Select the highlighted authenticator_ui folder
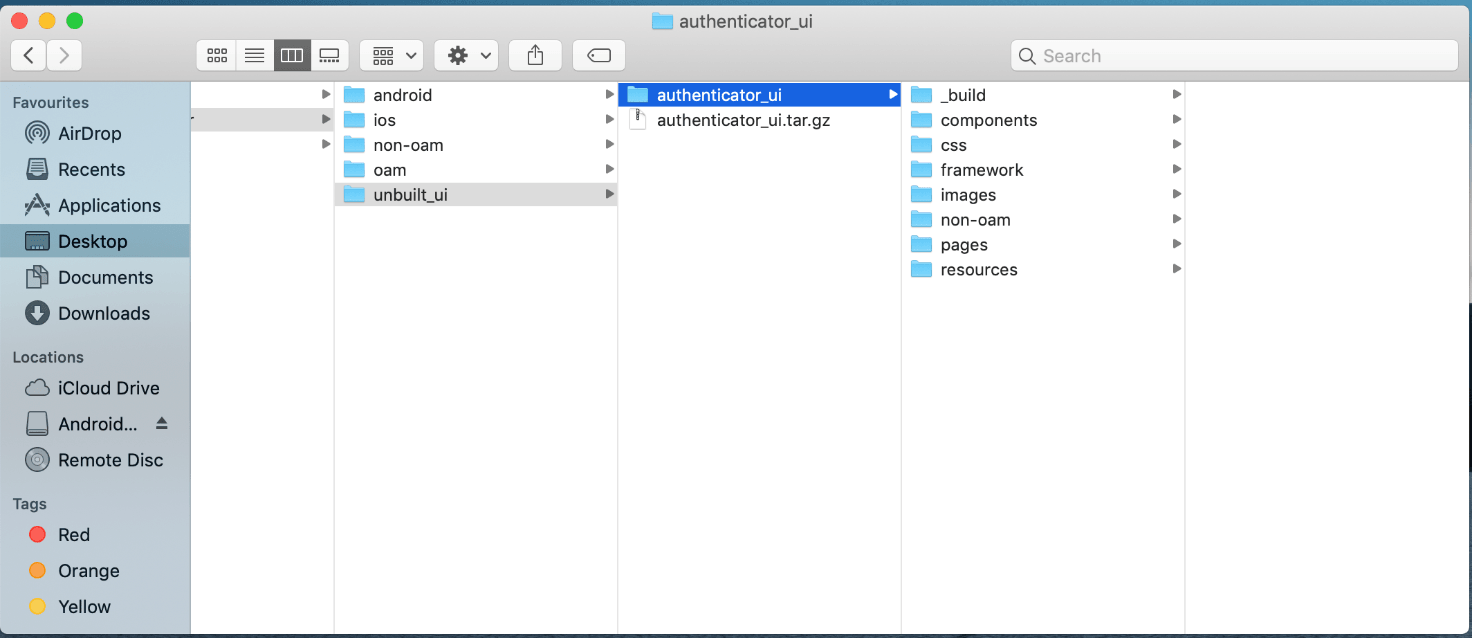 tap(759, 95)
